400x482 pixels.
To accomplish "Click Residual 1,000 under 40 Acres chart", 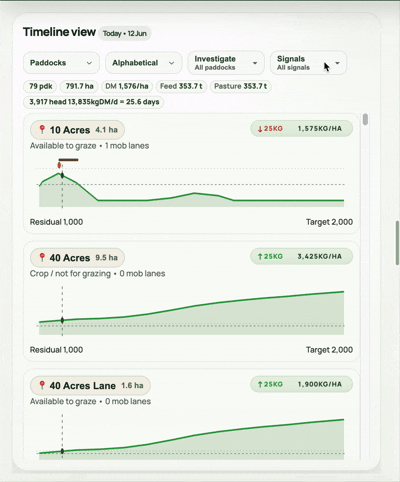I will point(56,350).
